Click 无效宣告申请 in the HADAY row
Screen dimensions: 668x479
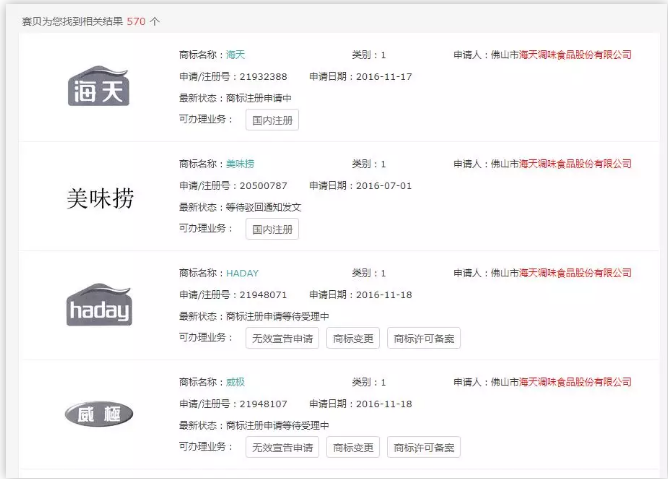tap(282, 338)
